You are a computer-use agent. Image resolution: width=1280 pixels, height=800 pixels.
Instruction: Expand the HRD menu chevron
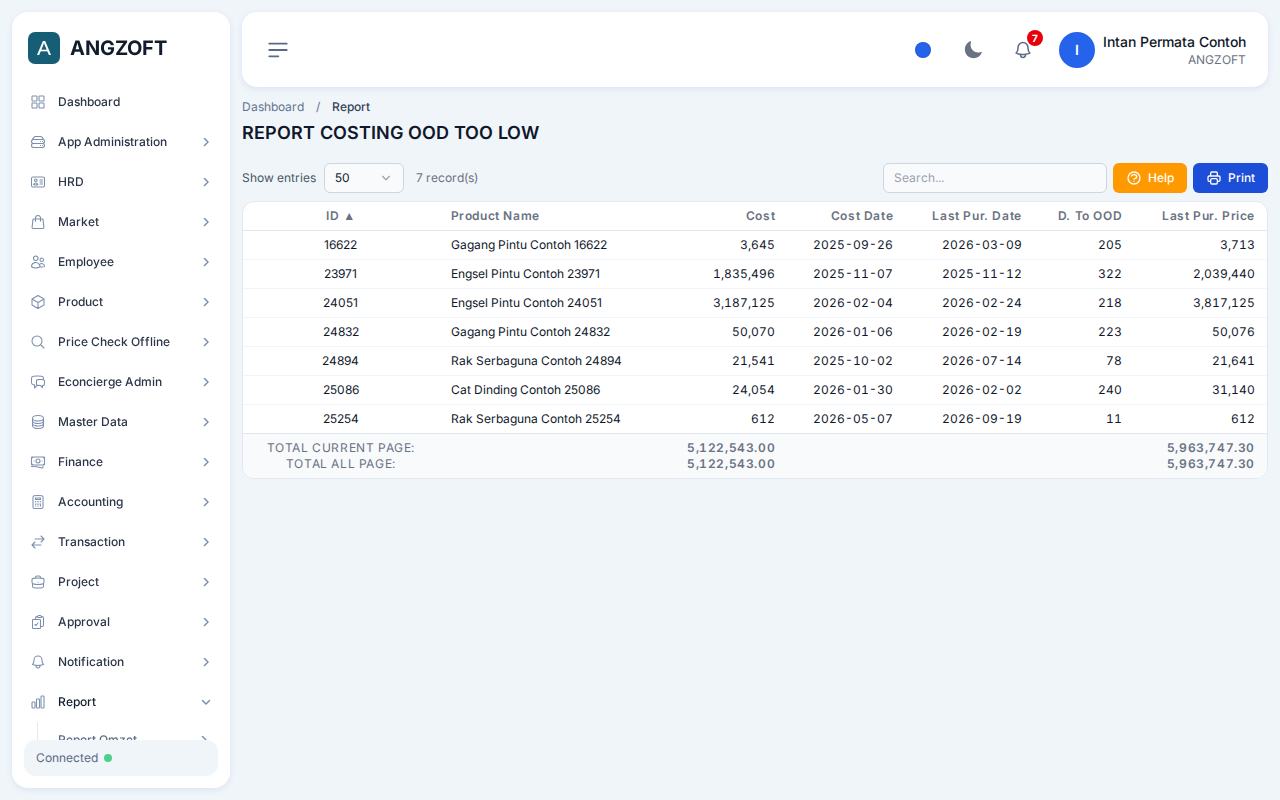[206, 182]
